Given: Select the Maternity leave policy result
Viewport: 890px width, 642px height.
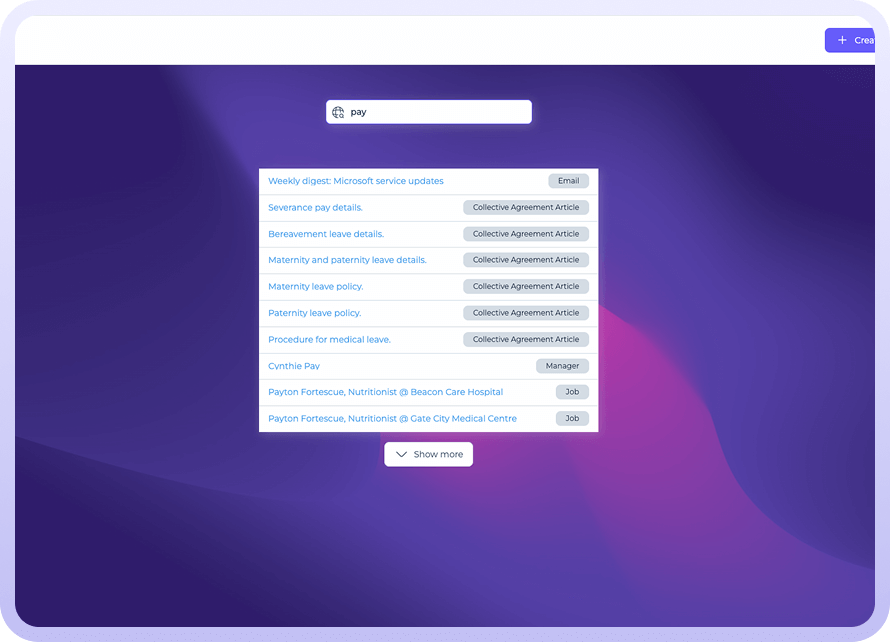Looking at the screenshot, I should (x=315, y=287).
